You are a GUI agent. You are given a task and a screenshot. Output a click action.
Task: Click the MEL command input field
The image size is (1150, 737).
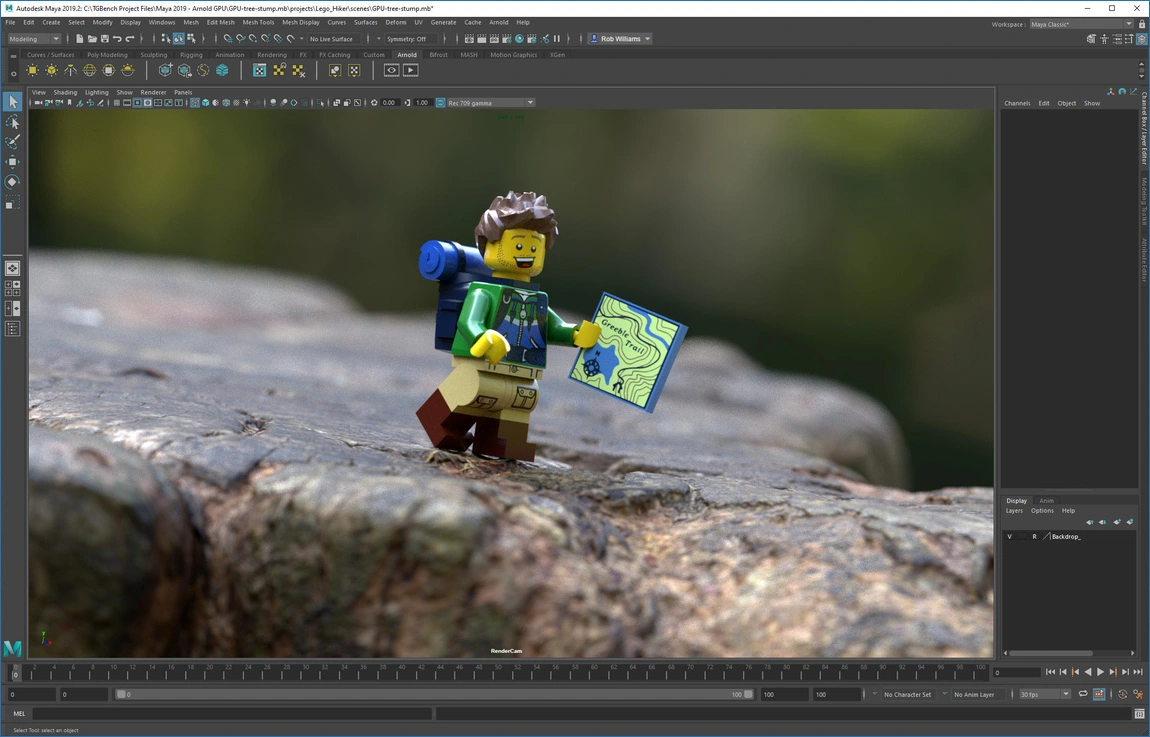click(232, 714)
